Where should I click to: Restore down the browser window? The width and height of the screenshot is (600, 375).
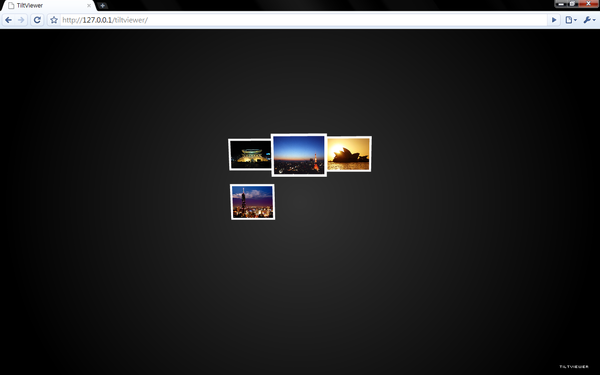pos(572,4)
